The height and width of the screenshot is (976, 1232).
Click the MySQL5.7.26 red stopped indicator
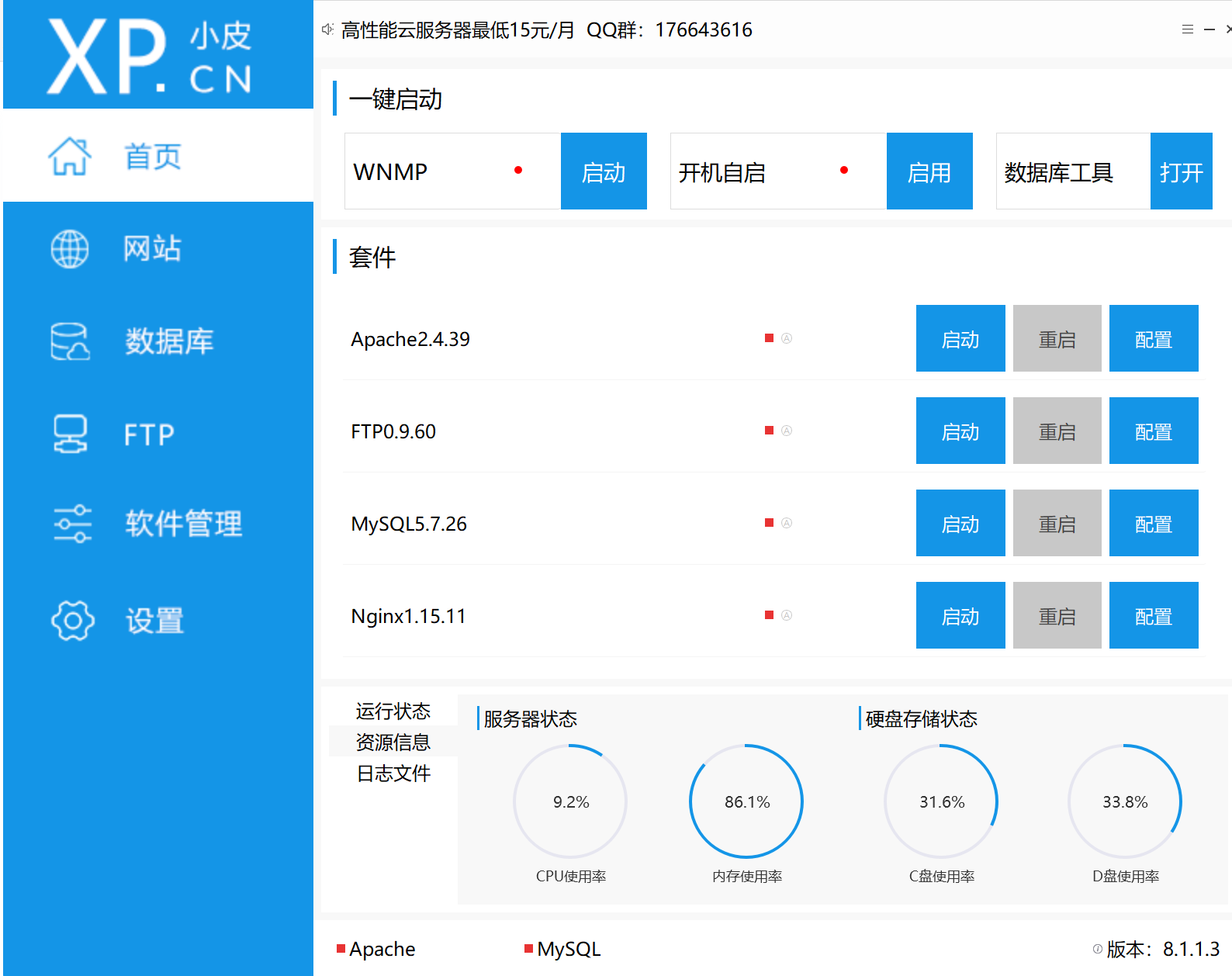point(769,523)
